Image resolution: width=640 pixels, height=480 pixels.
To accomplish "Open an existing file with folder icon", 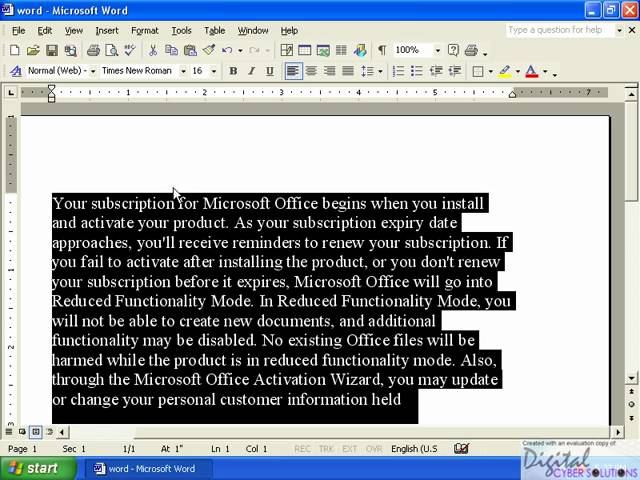I will pos(33,50).
